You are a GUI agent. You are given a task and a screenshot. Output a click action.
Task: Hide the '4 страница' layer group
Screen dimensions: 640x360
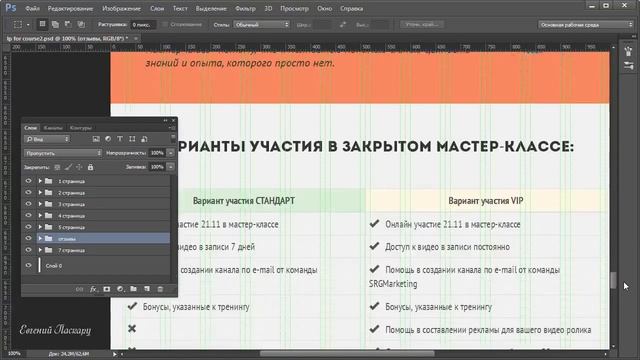[28, 215]
